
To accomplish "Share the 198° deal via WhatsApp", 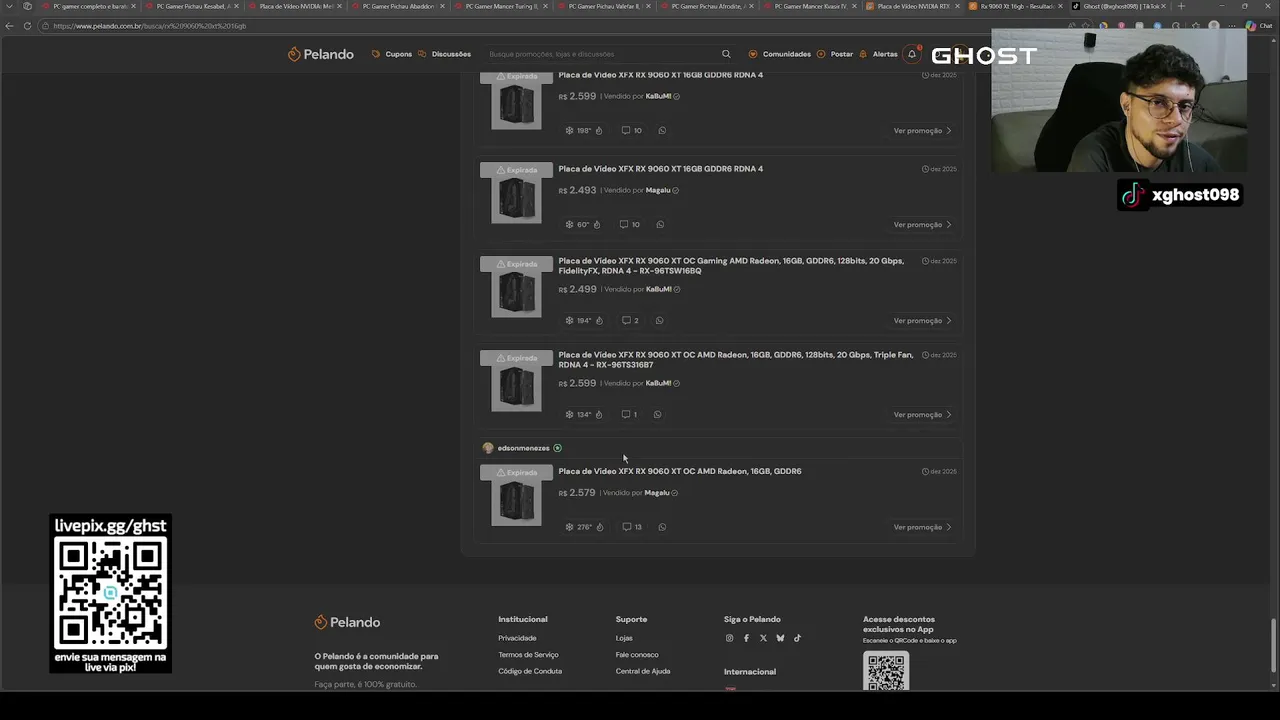I will (x=662, y=130).
